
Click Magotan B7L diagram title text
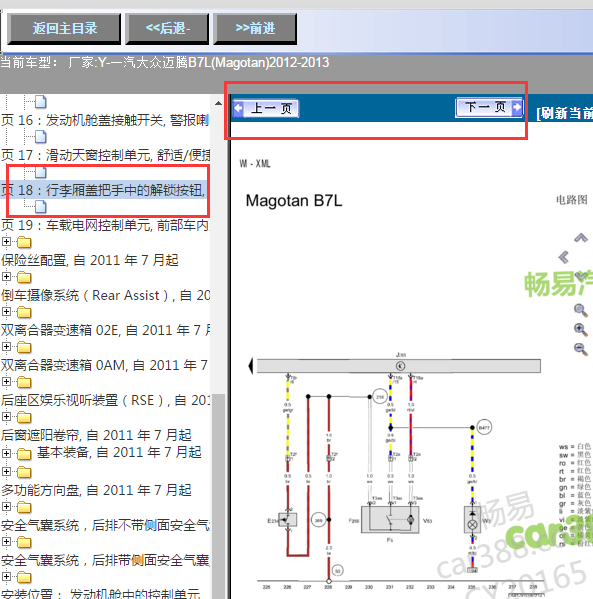coord(294,201)
